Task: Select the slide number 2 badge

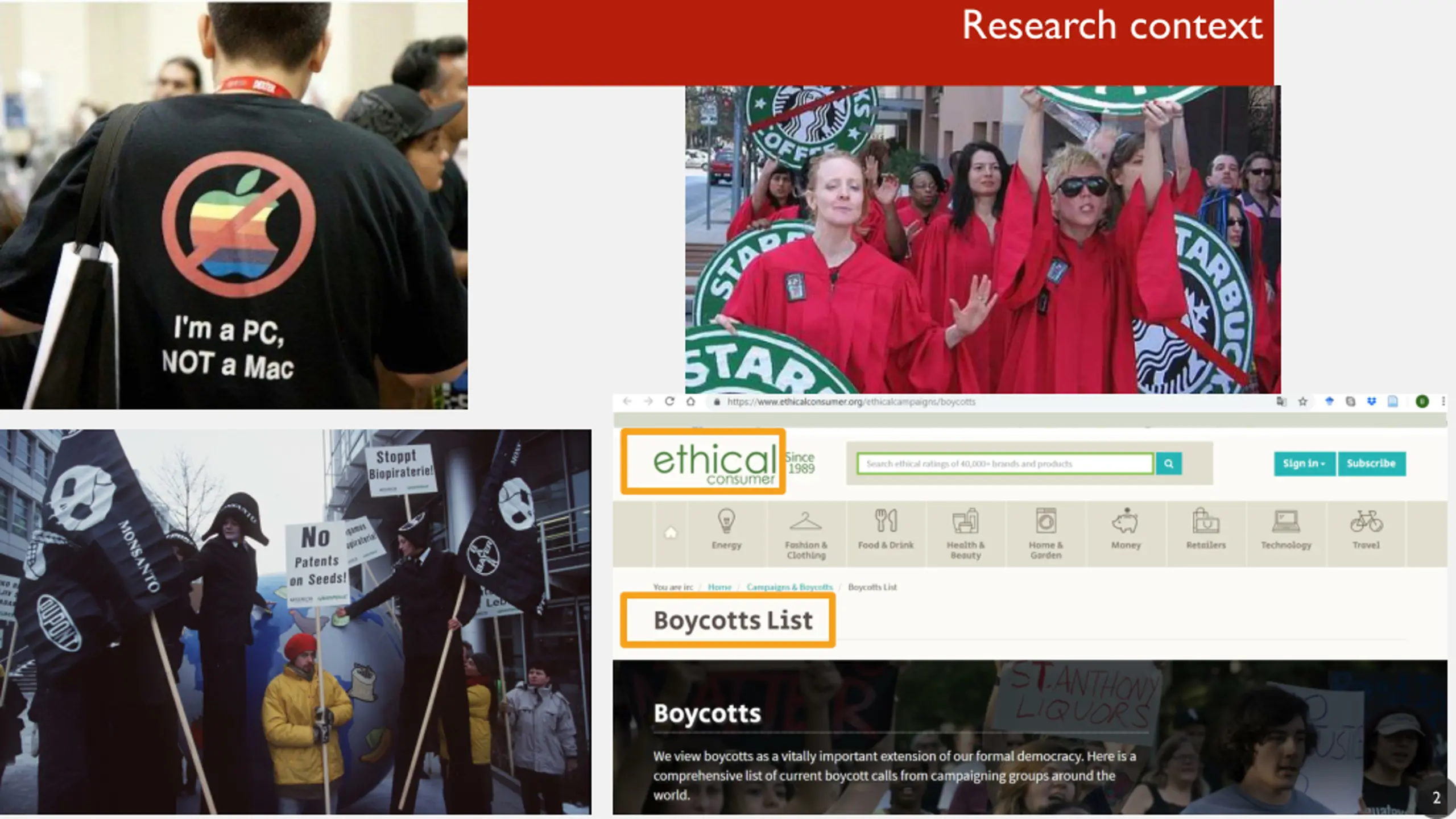Action: pos(1436,798)
